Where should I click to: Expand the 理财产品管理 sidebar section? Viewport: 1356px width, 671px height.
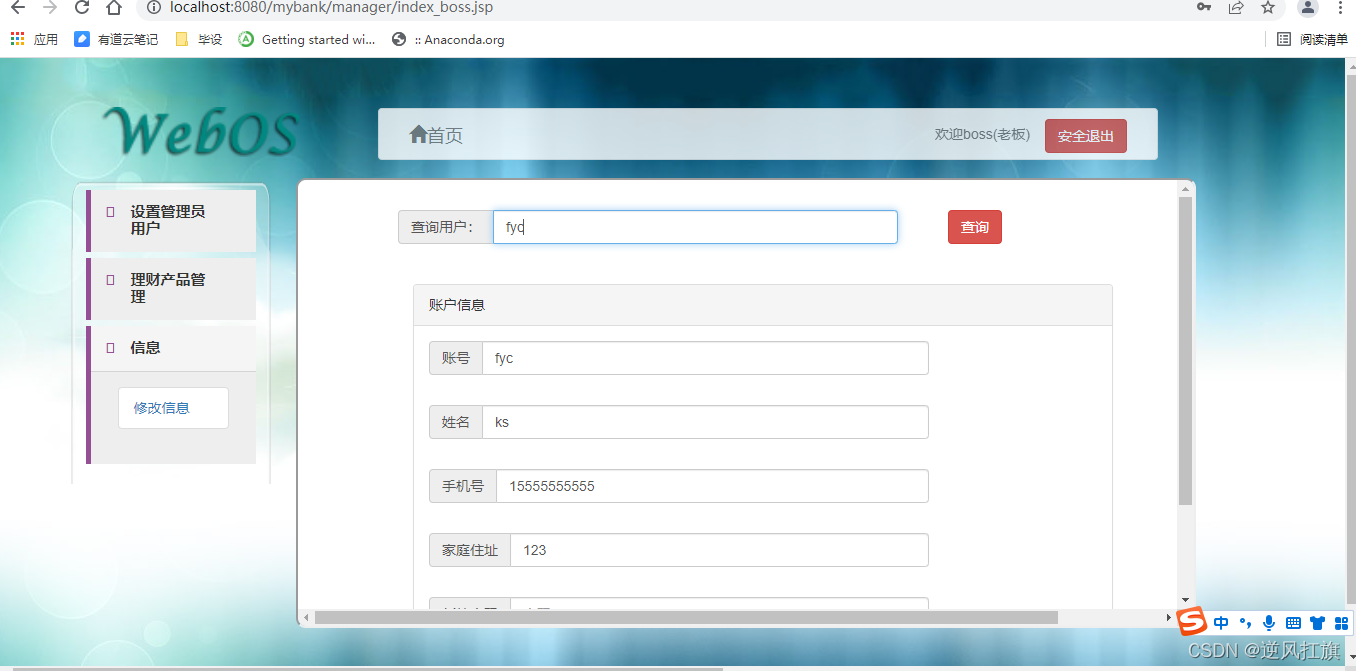172,288
